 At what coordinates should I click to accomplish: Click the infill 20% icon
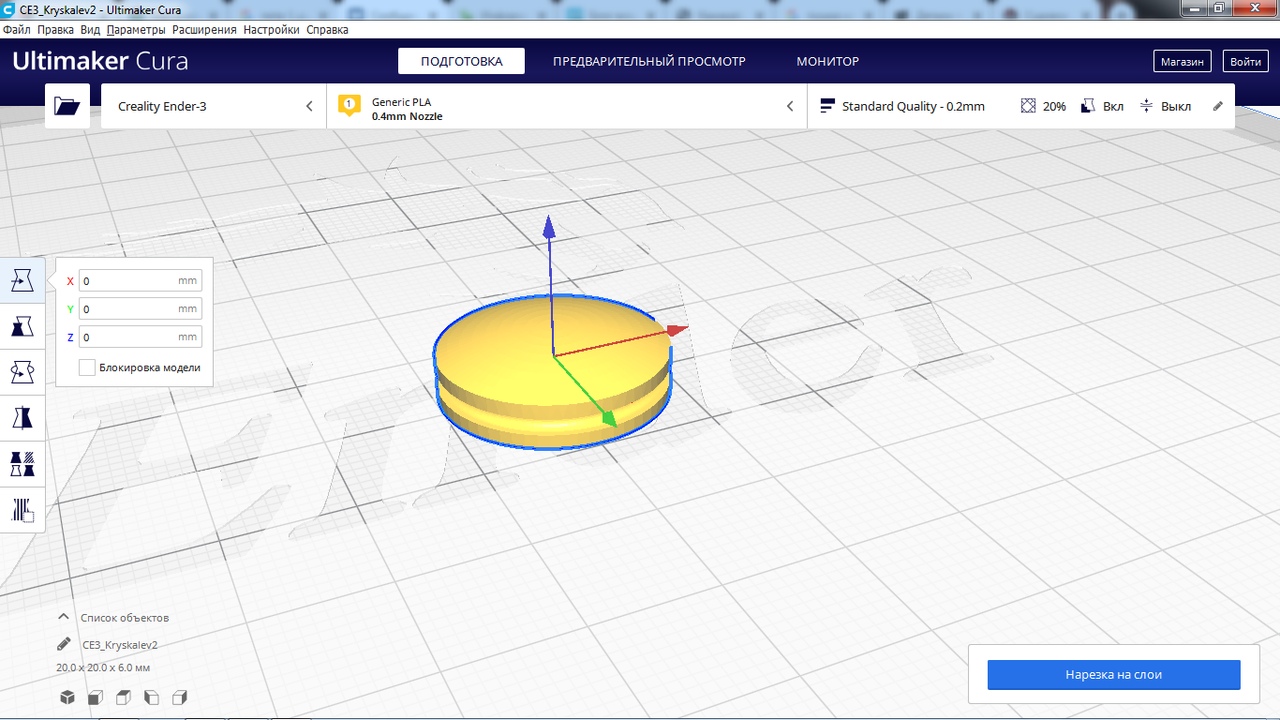[1028, 106]
